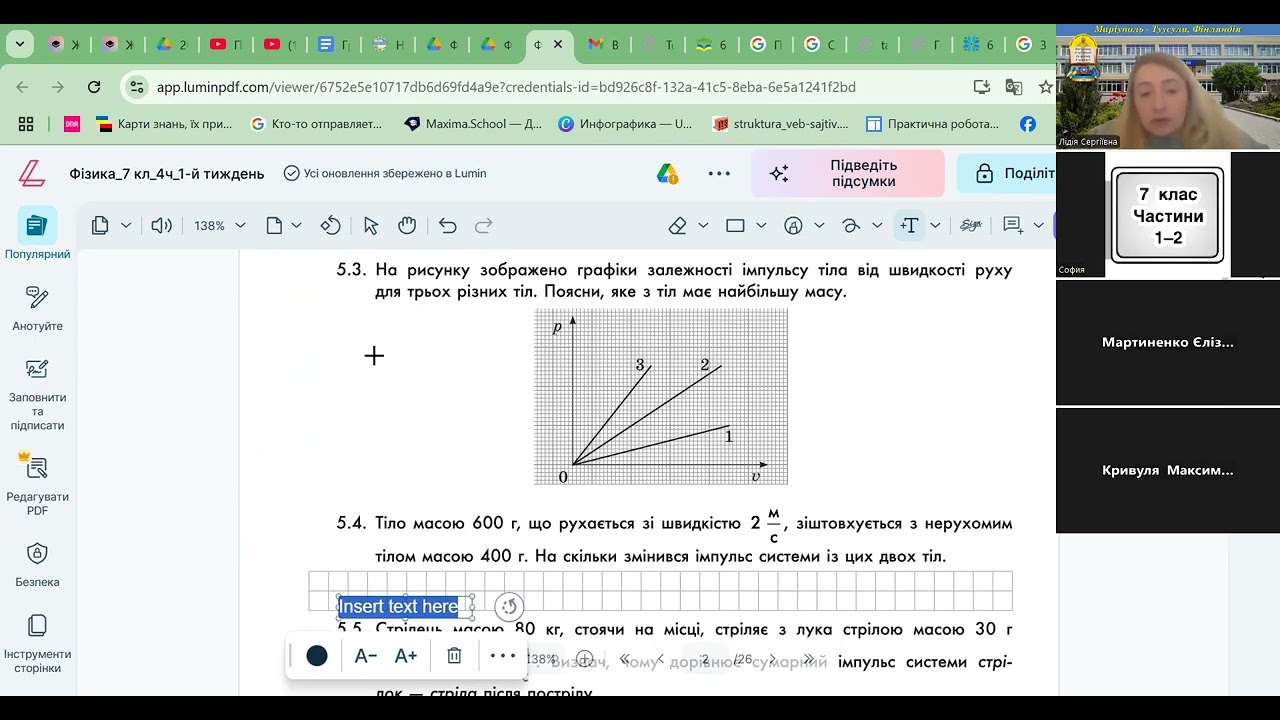
Task: Click the Підведіть підсумки button
Action: (848, 173)
